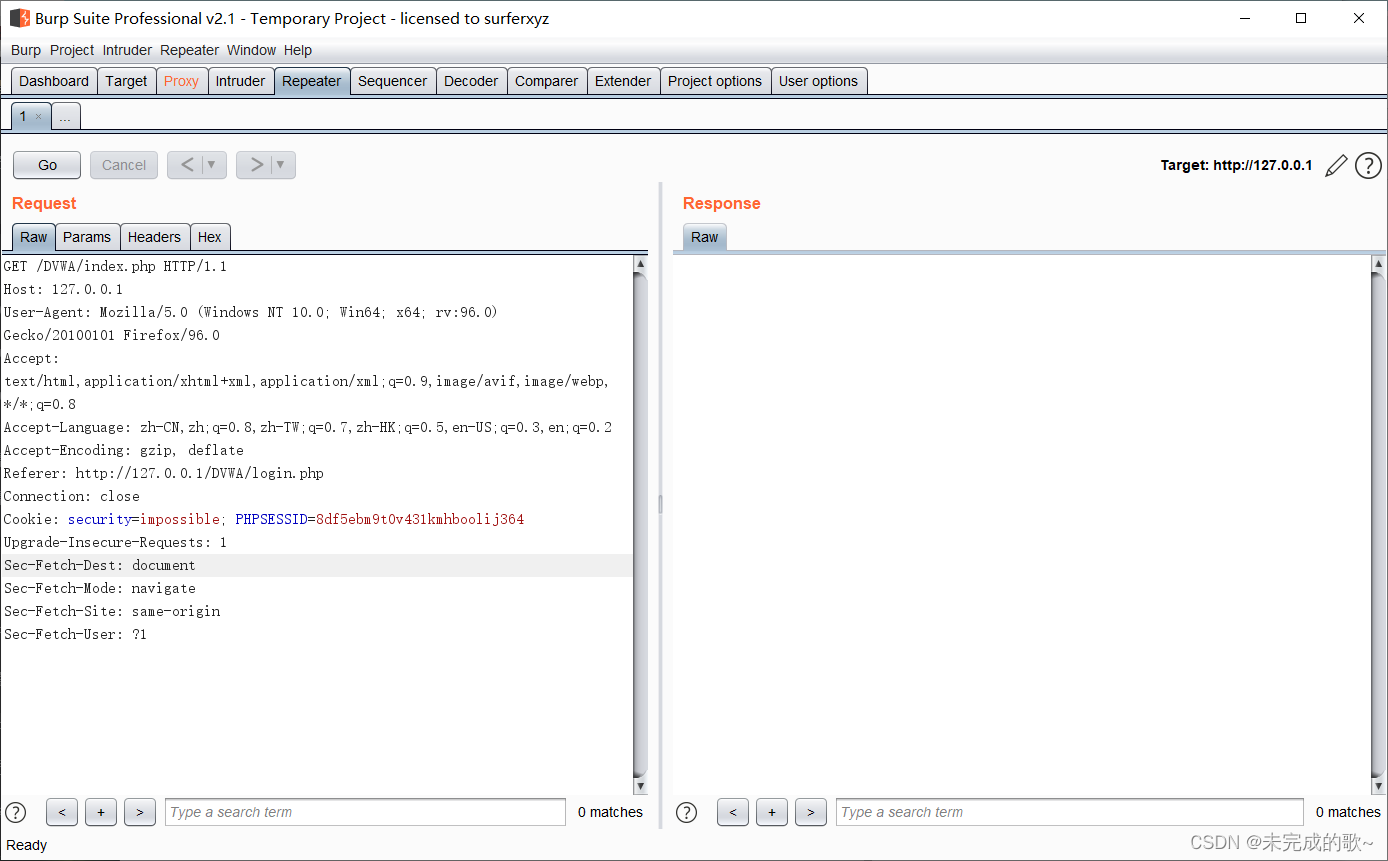The width and height of the screenshot is (1388, 861).
Task: Open the back history dropdown arrow
Action: [213, 165]
